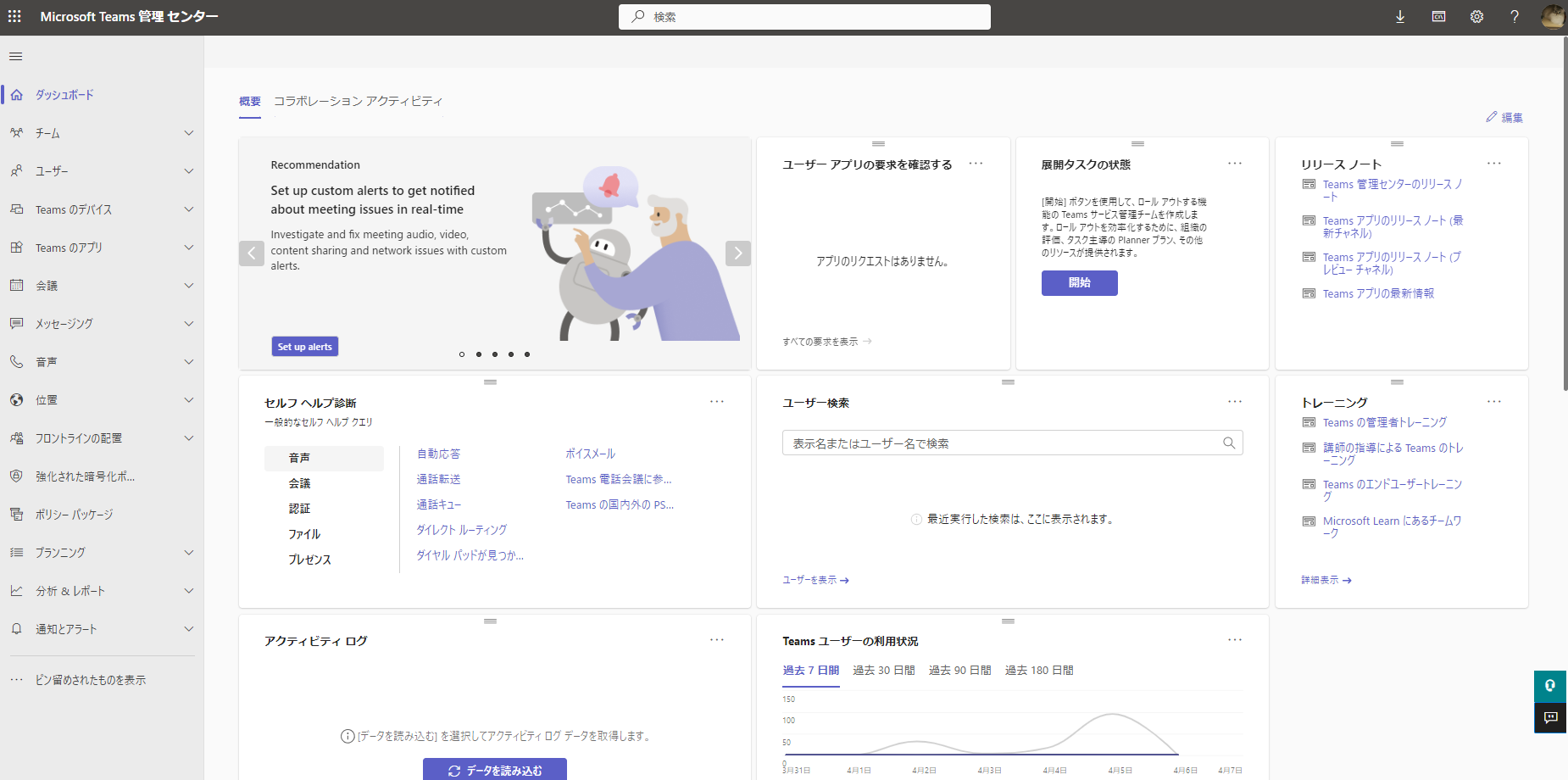Open the settings gear icon
1568x780 pixels.
pos(1476,17)
